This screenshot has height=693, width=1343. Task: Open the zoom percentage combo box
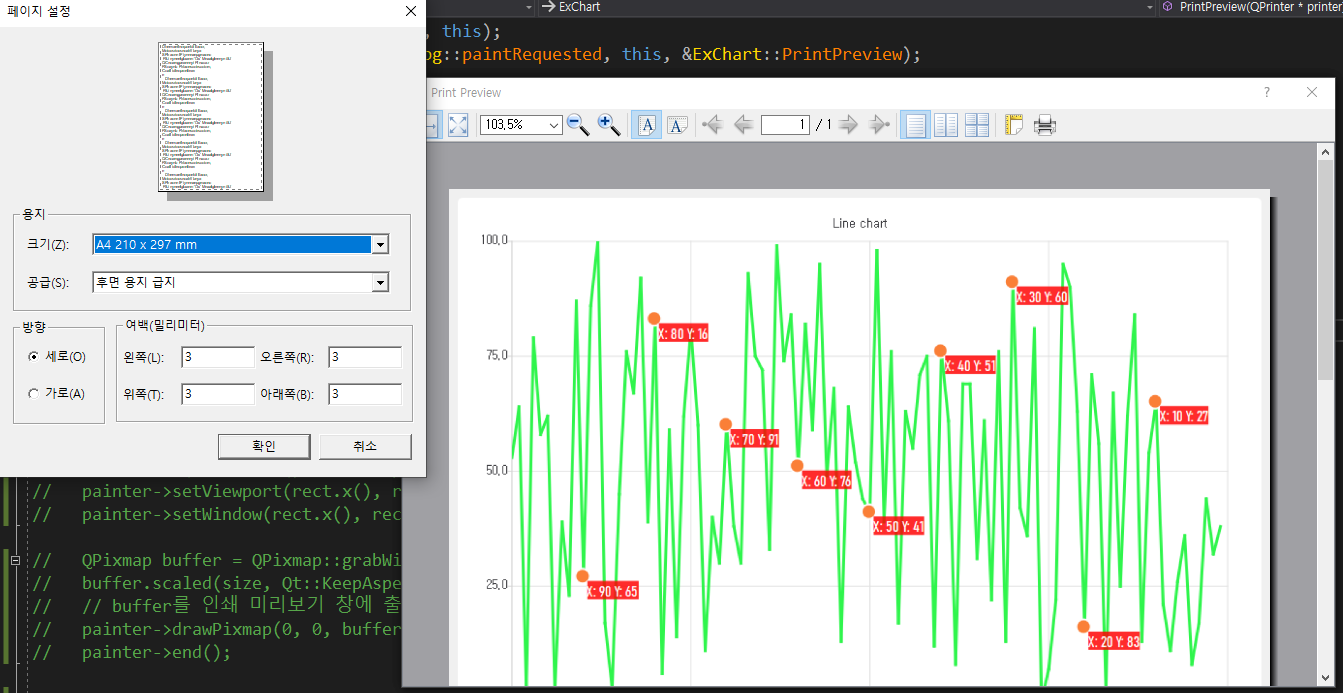552,125
